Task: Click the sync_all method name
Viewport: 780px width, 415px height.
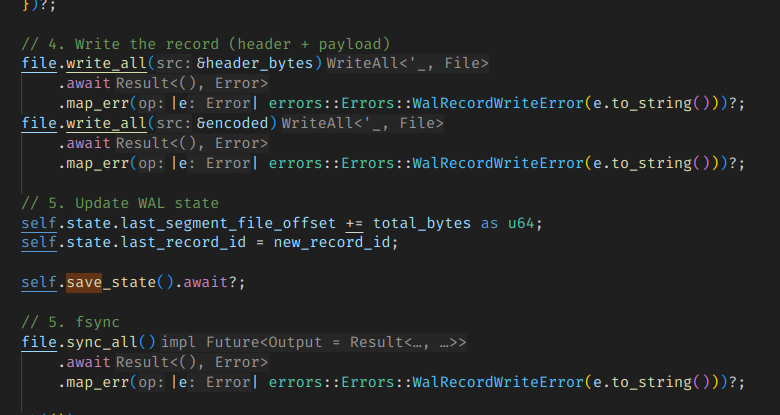Action: (x=102, y=342)
